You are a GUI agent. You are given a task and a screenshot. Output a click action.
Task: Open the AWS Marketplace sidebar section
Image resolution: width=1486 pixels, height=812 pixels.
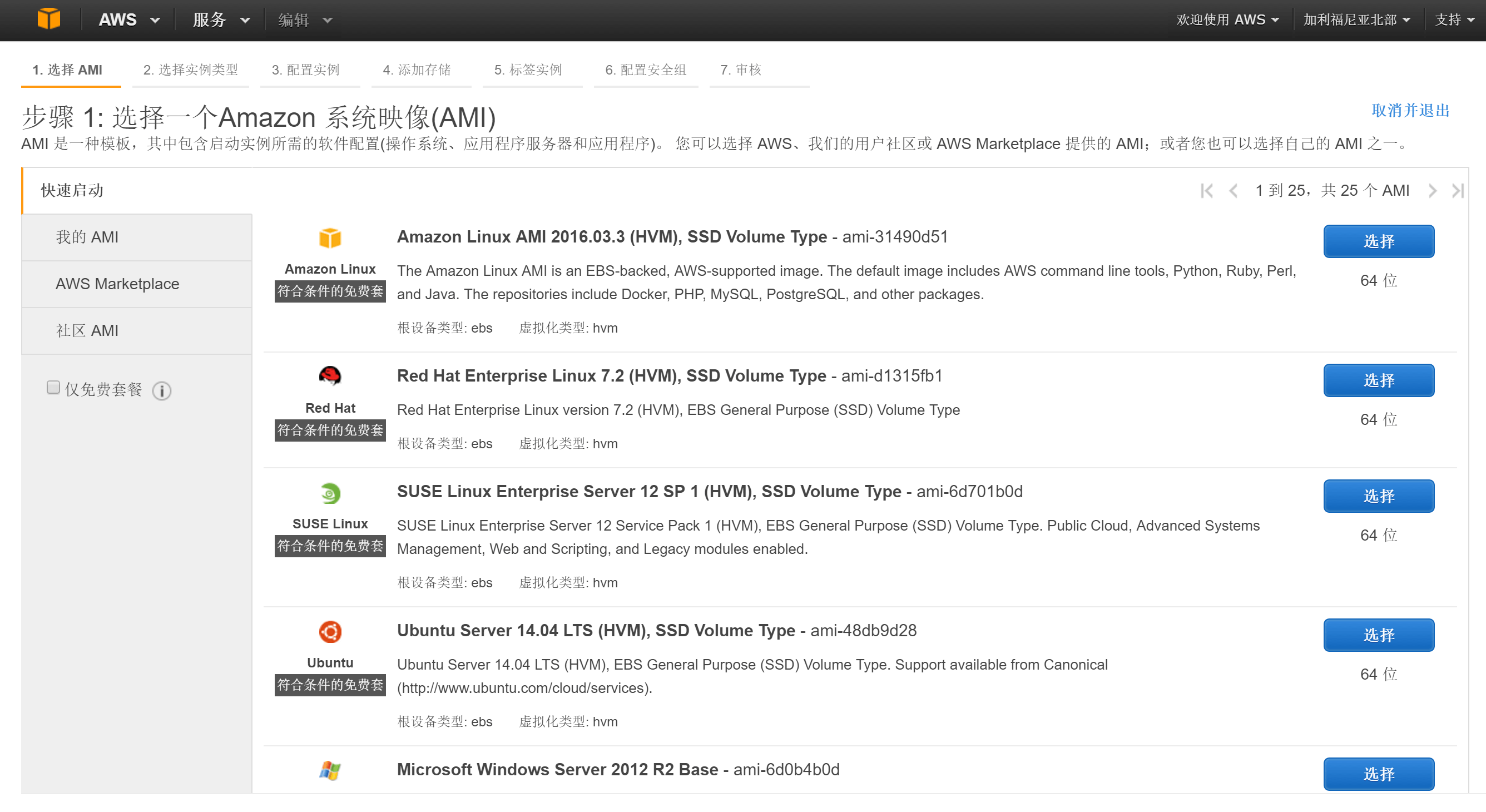(x=137, y=284)
